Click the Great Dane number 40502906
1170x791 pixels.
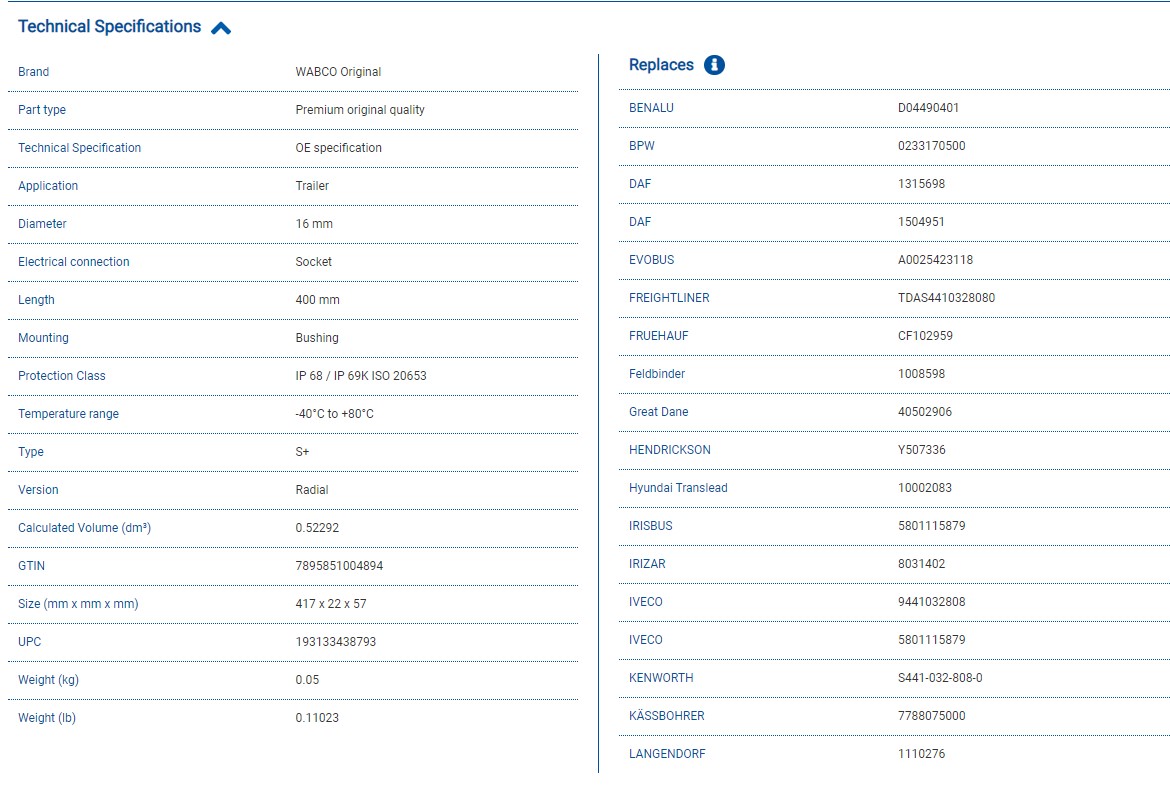point(925,412)
